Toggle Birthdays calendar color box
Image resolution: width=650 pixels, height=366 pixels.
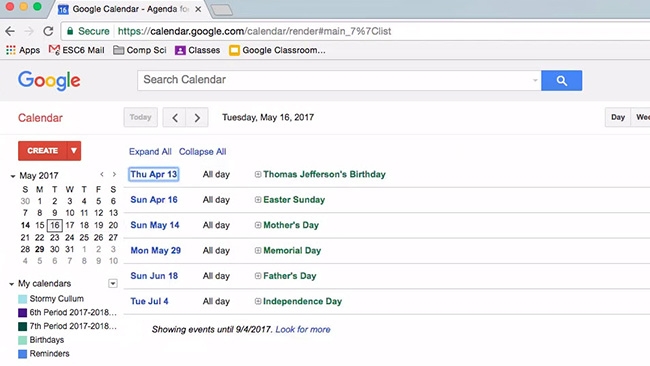(22, 340)
